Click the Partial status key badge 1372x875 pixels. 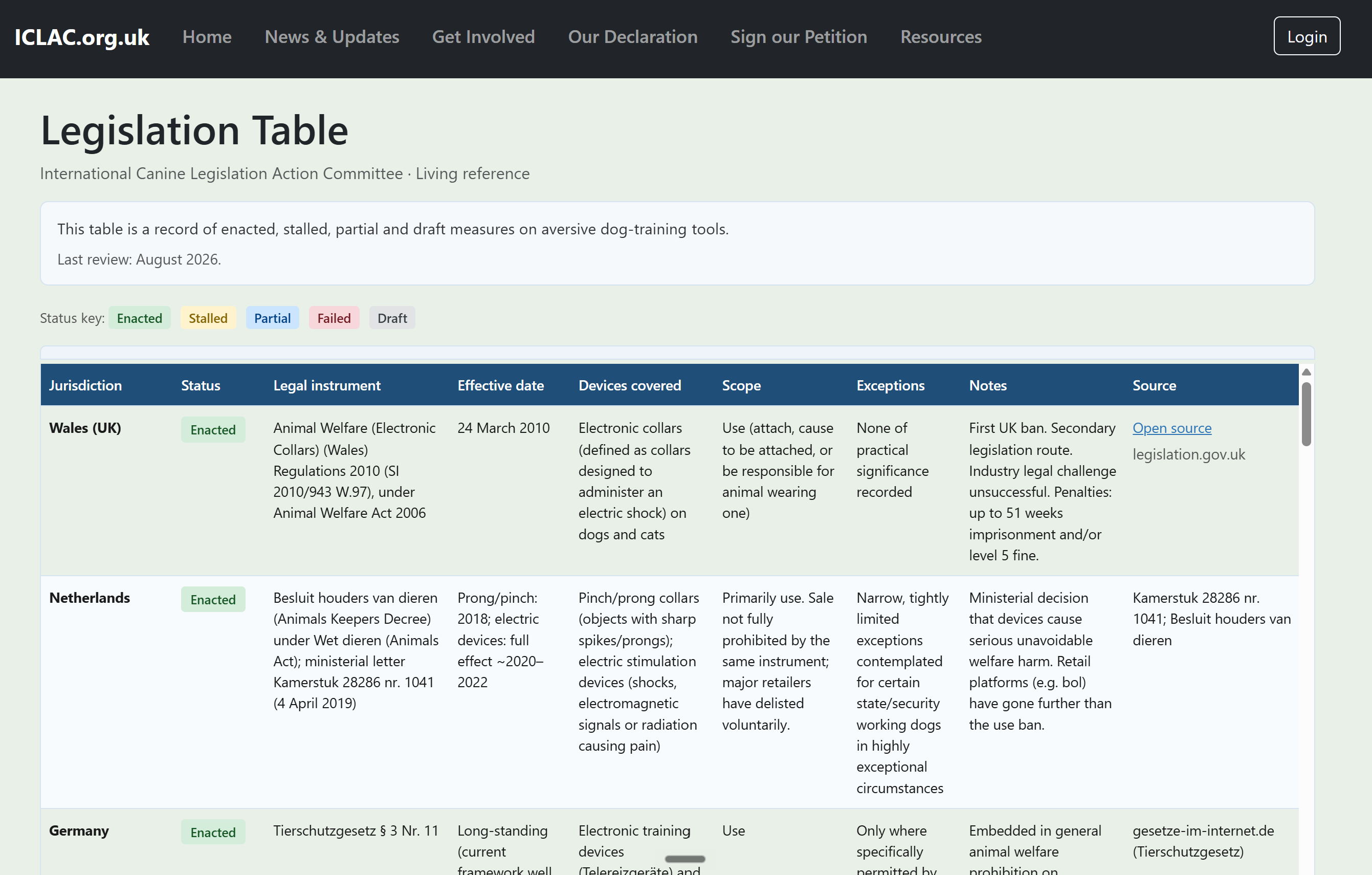(272, 318)
